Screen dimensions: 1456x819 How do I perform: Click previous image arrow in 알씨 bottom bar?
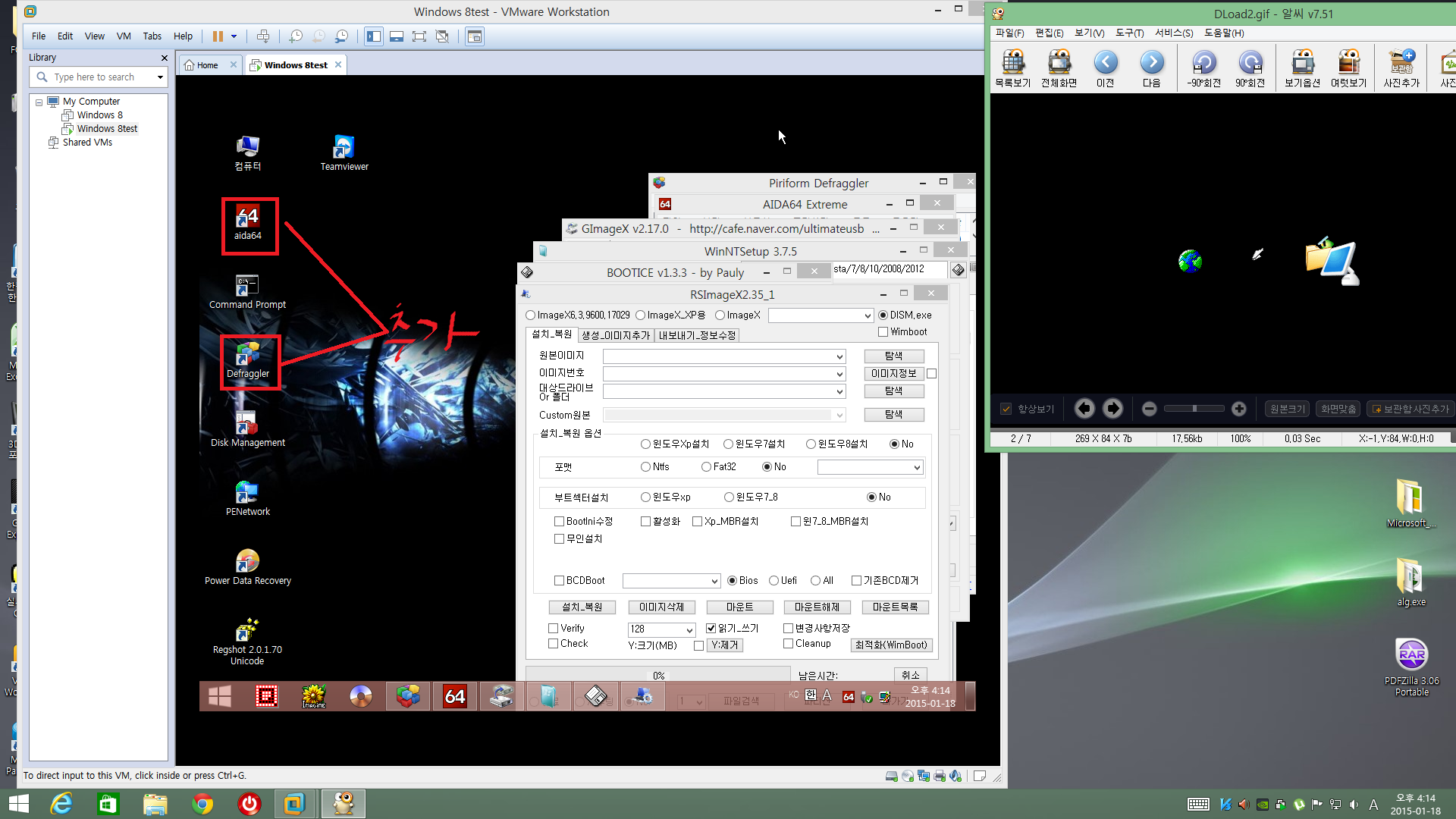[x=1084, y=409]
